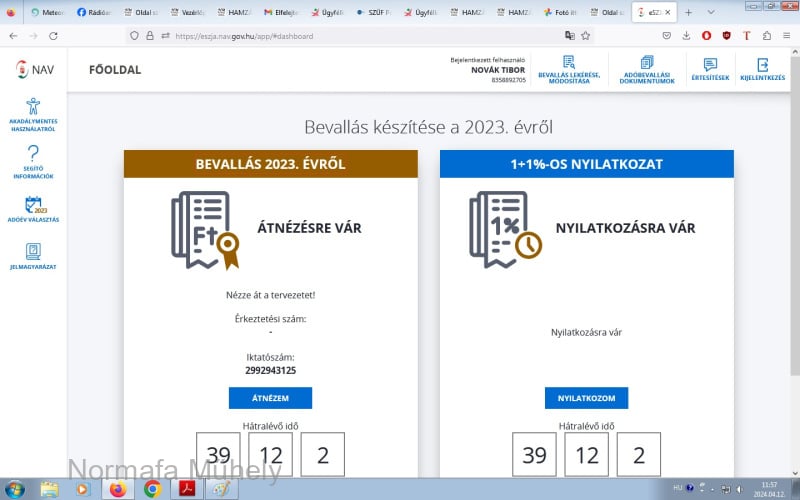Click the translate page icon
This screenshot has height=500, width=800.
pyautogui.click(x=570, y=36)
